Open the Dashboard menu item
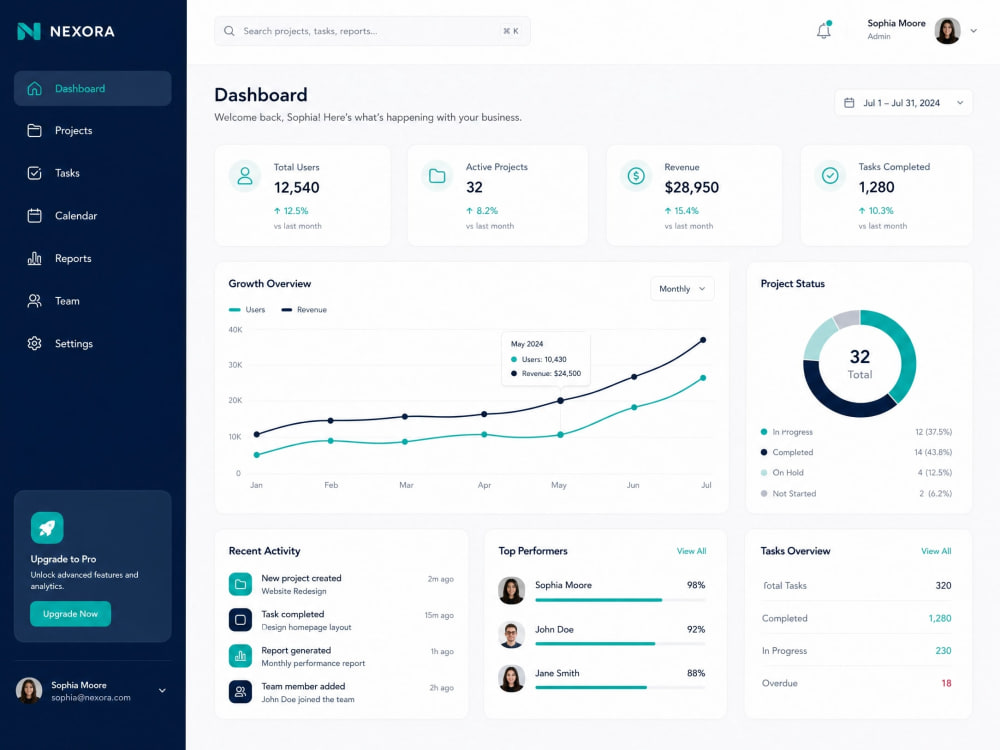1000x750 pixels. [92, 89]
